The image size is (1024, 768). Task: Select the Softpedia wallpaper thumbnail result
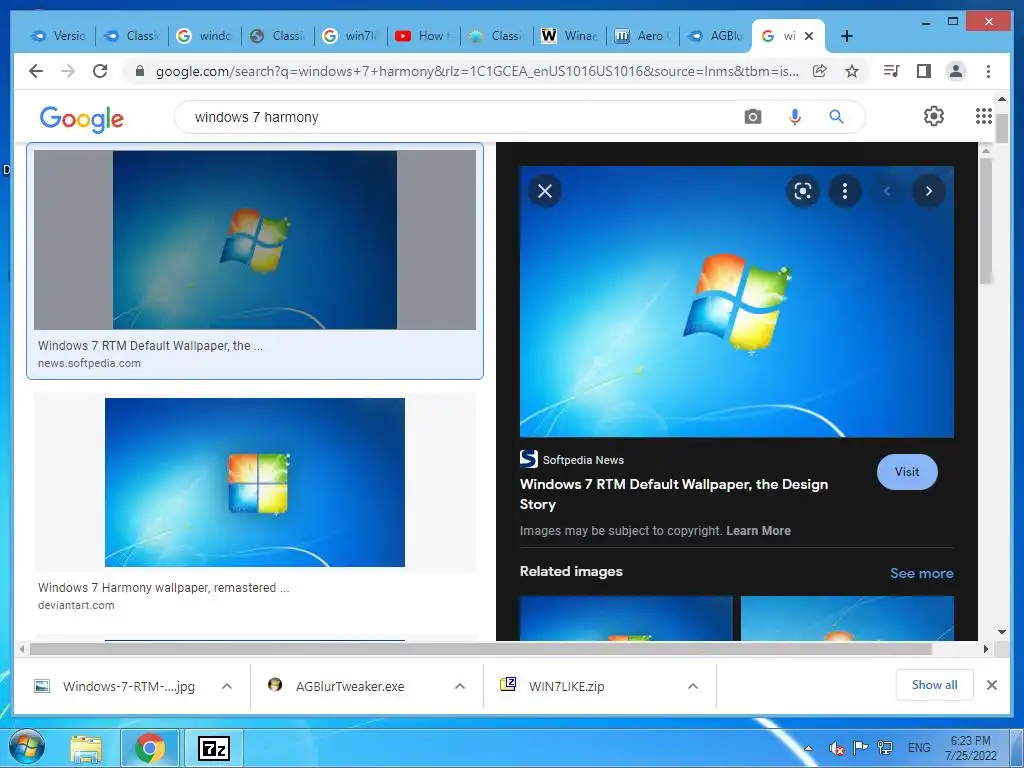(255, 240)
